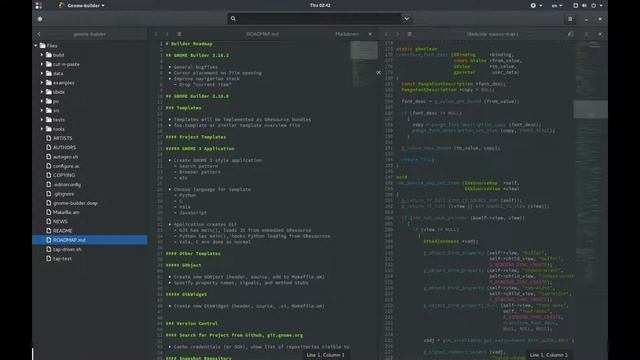Select the src folder icon

[x=49, y=110]
